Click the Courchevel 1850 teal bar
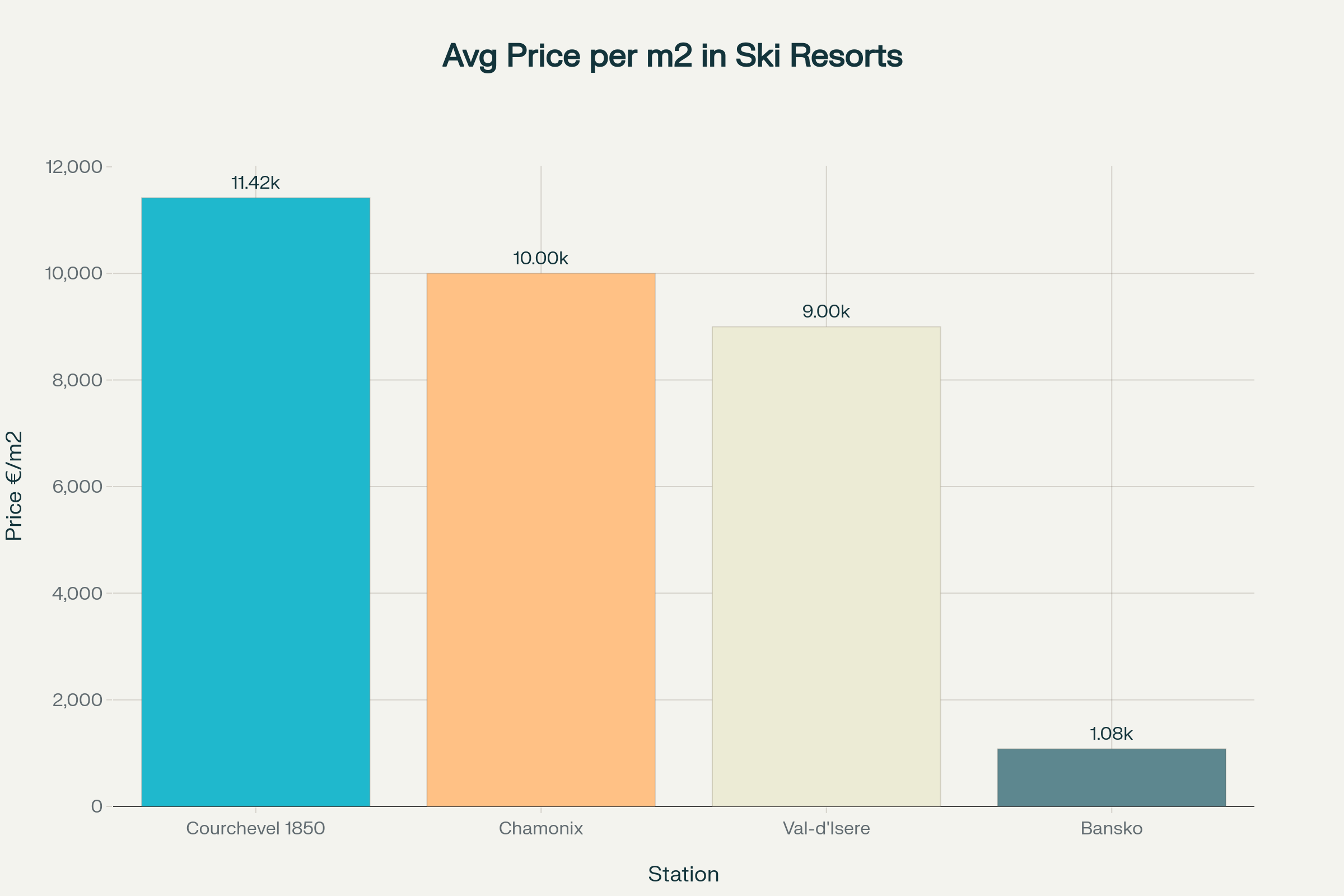 (255, 502)
